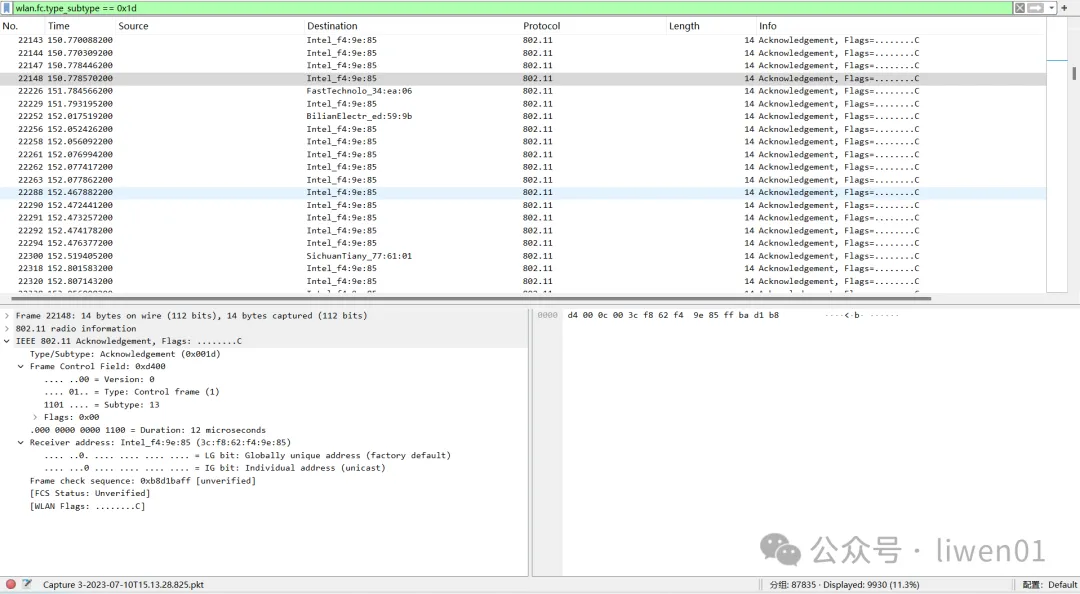Expand 802.11 radio information node
1080x594 pixels.
click(x=7, y=329)
